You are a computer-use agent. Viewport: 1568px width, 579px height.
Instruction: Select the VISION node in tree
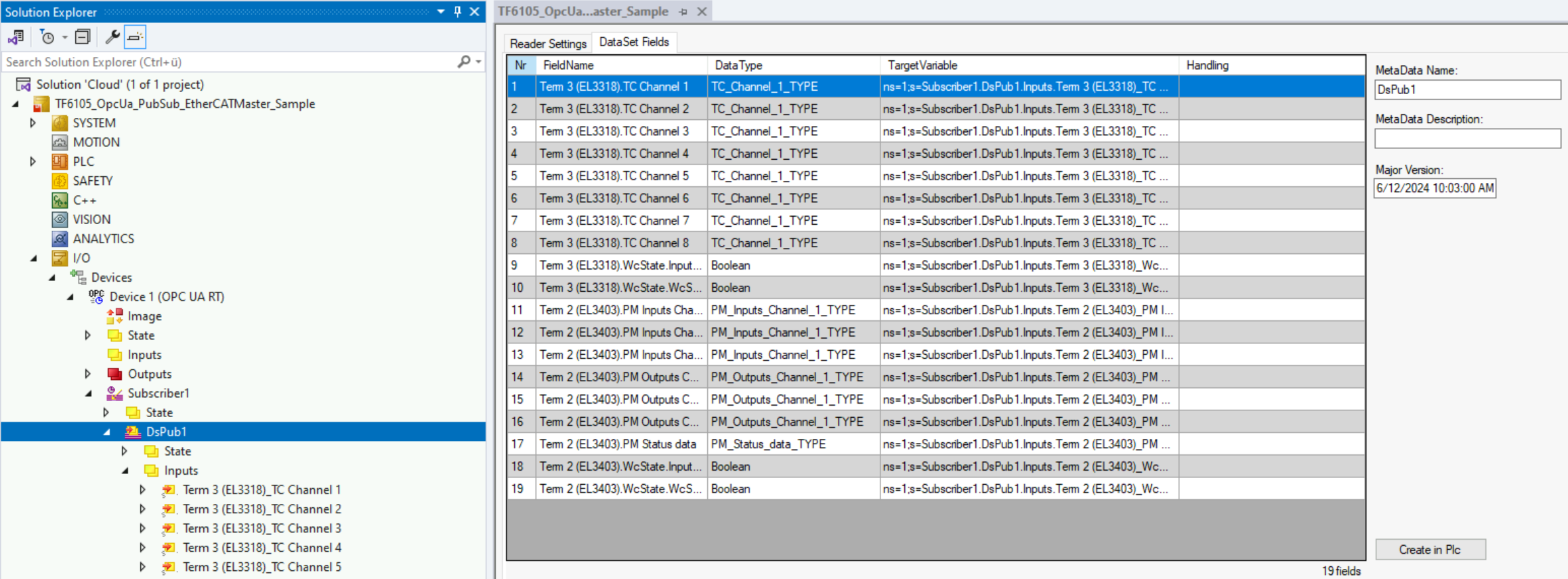(91, 219)
